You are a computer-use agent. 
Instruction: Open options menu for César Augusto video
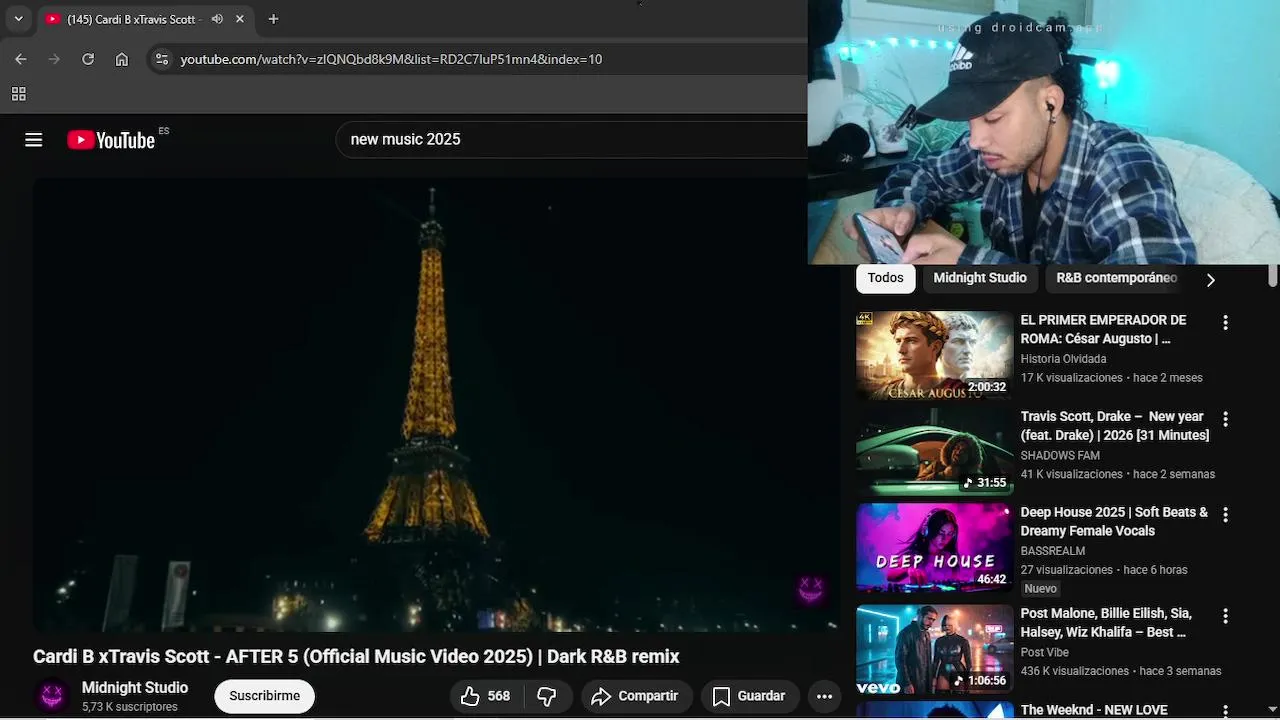[x=1225, y=323]
